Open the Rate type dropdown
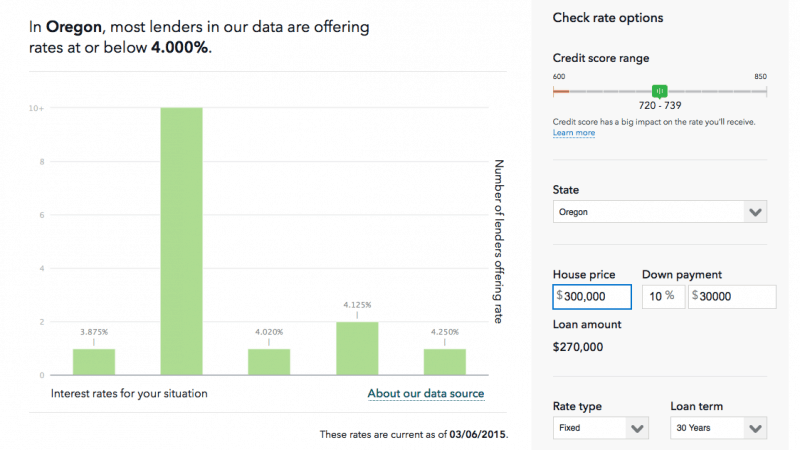 602,428
